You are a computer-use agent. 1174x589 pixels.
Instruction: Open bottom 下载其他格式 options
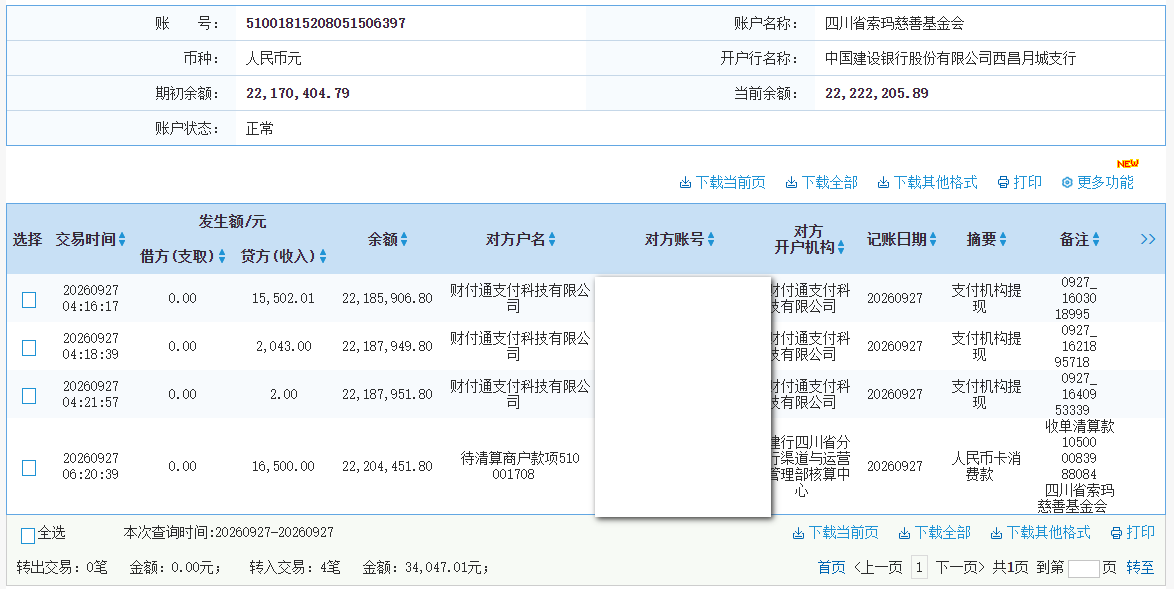[x=1041, y=533]
